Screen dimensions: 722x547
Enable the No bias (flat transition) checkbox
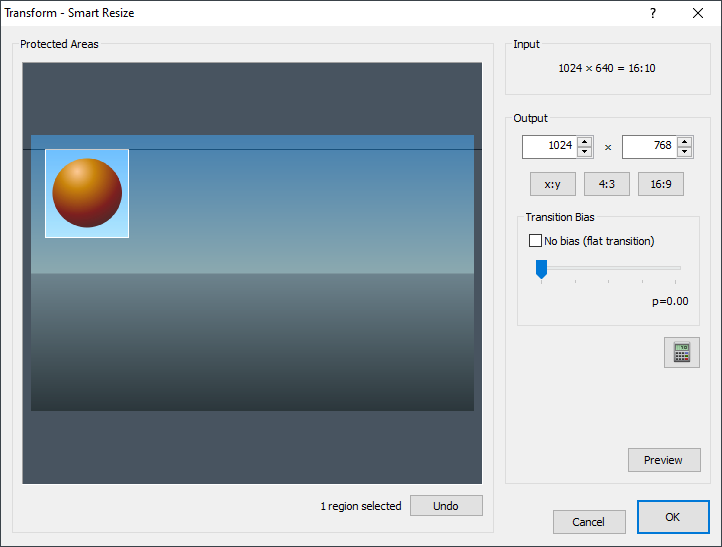coord(535,241)
